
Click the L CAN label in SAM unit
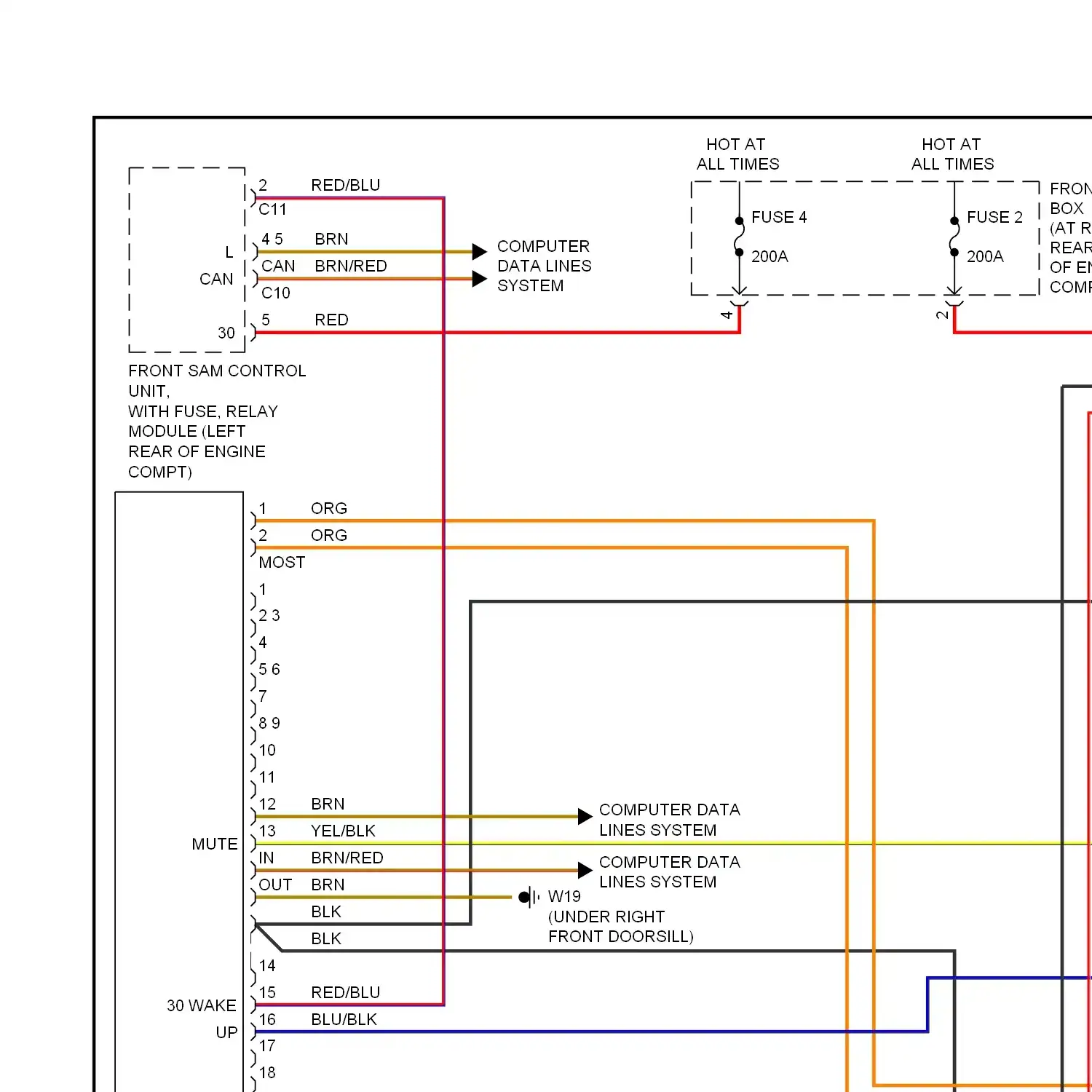(x=216, y=266)
